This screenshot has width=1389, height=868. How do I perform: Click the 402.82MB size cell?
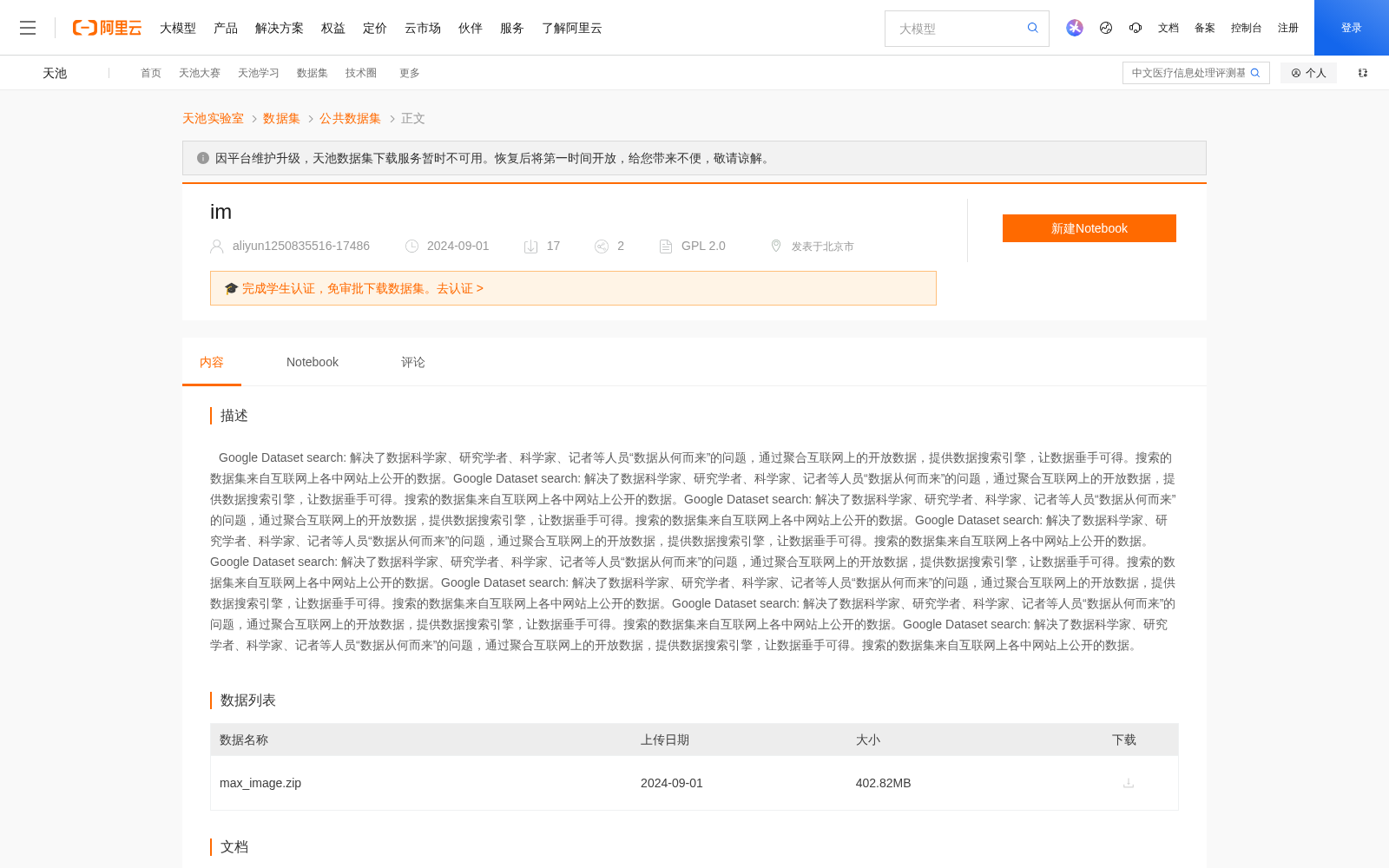[883, 783]
